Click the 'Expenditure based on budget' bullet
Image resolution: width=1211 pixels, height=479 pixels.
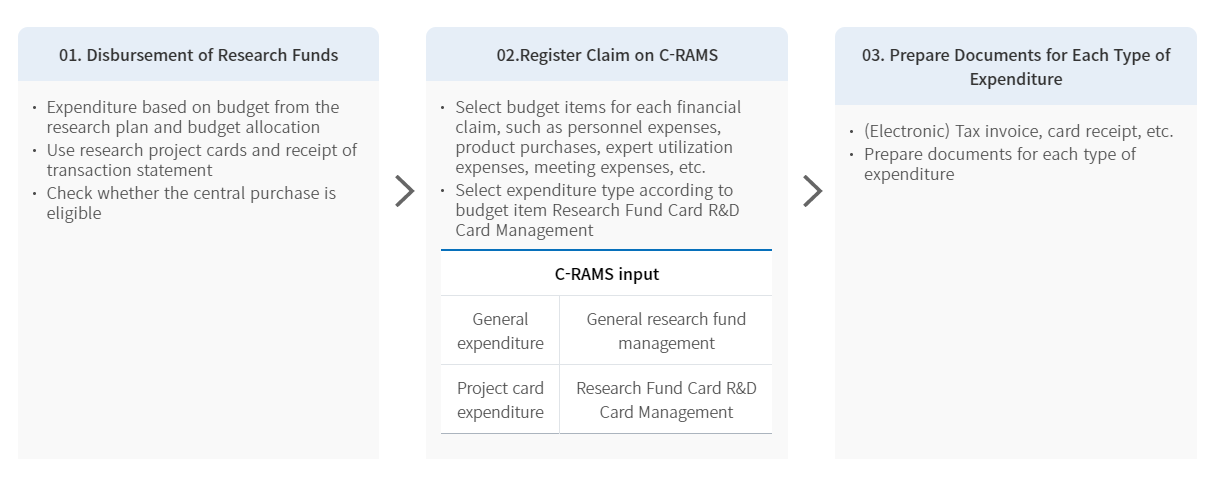point(192,117)
